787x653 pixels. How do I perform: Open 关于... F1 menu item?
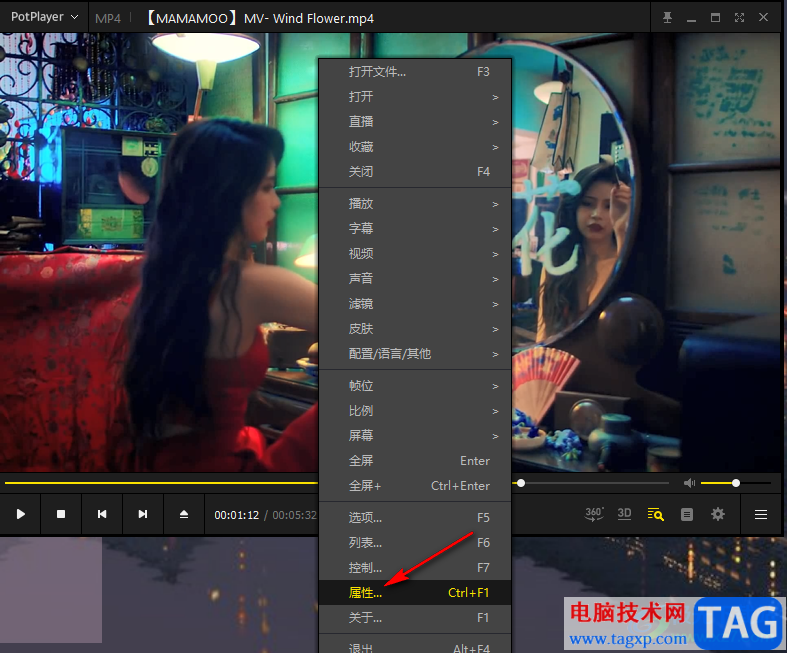415,618
